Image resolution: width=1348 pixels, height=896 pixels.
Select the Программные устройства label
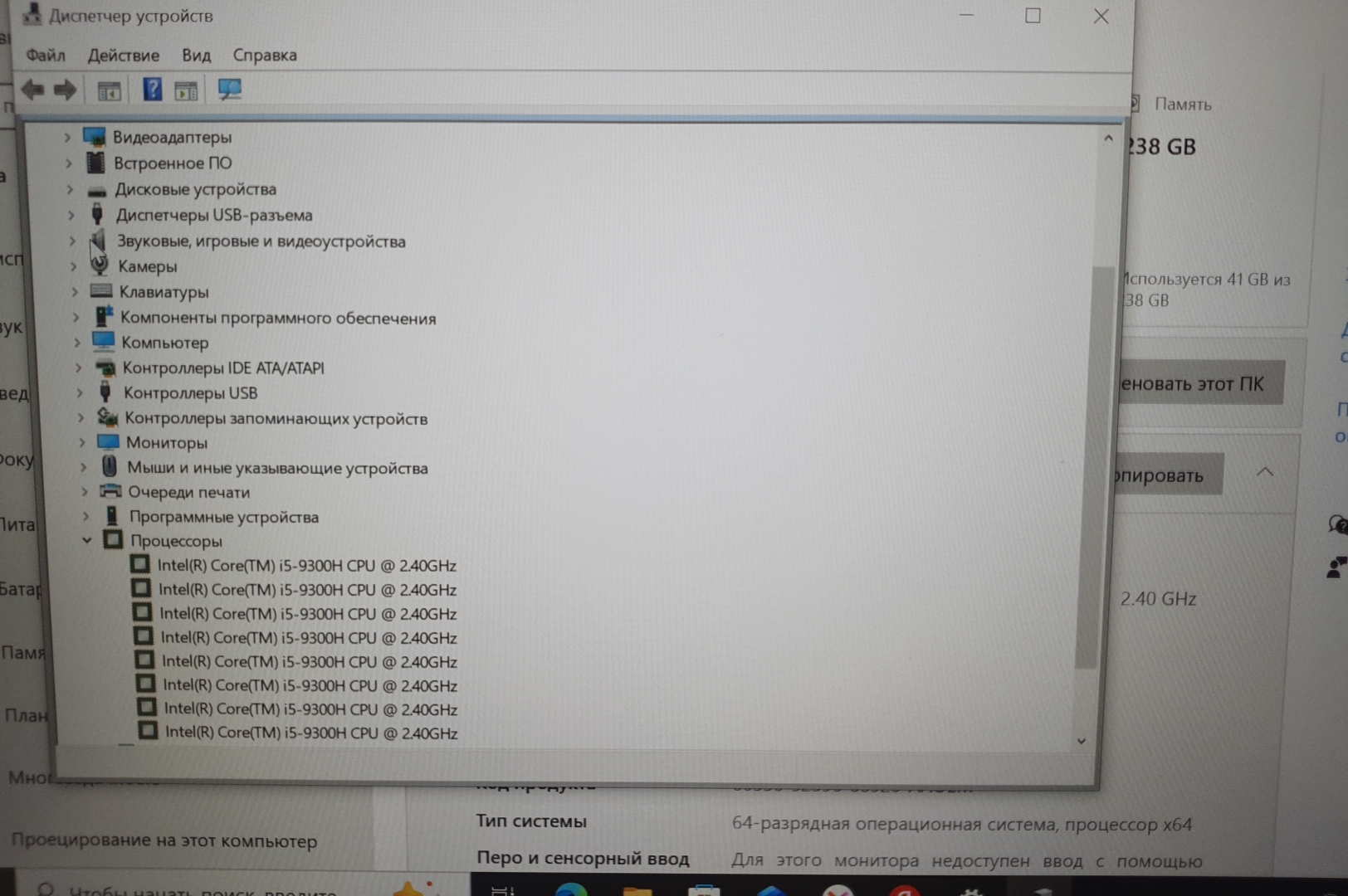tap(224, 517)
